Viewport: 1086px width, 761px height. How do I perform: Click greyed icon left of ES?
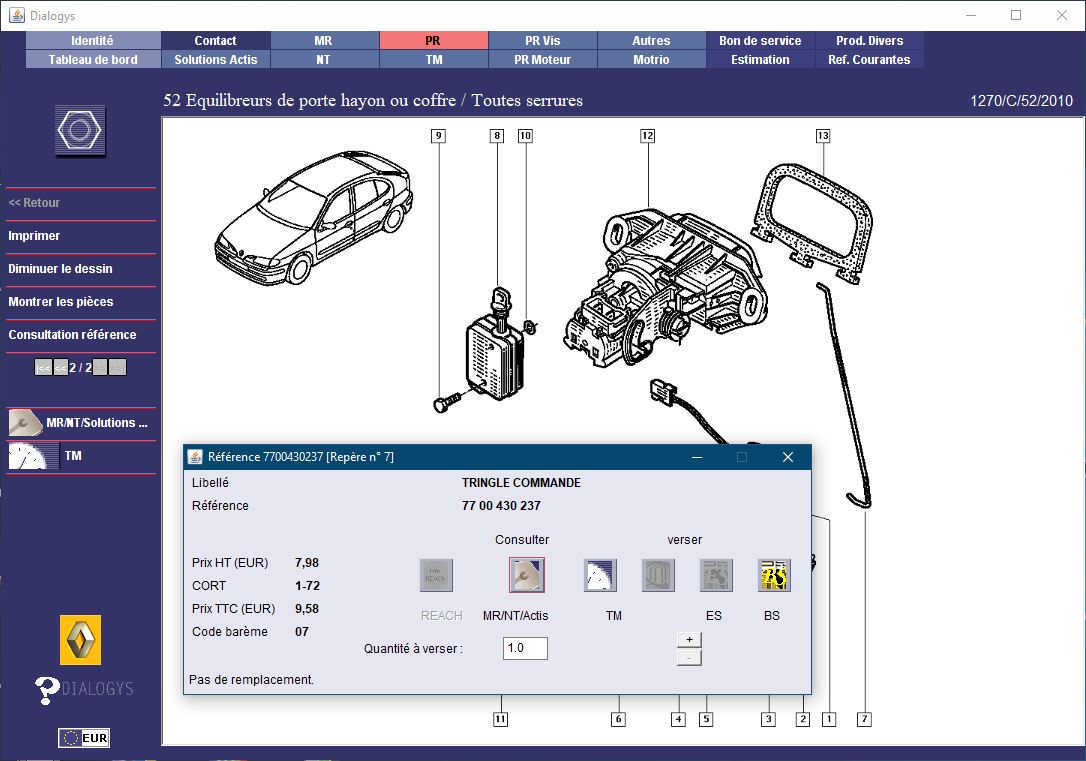pyautogui.click(x=658, y=575)
